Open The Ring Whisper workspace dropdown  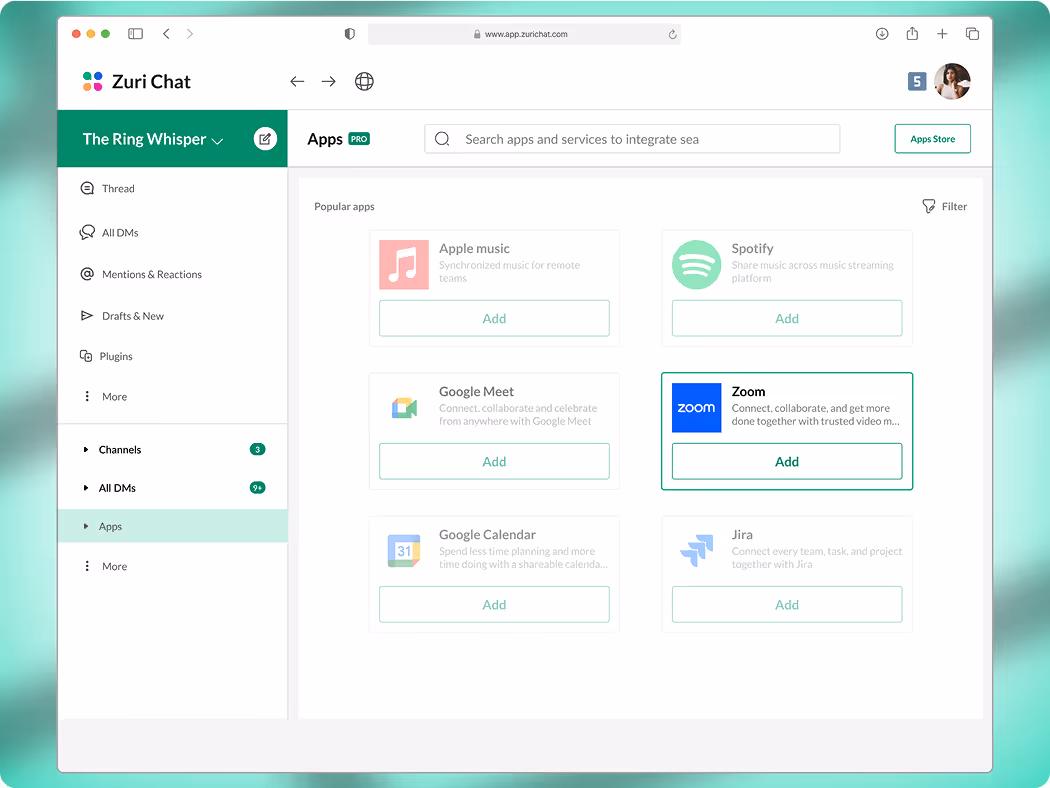pyautogui.click(x=153, y=139)
